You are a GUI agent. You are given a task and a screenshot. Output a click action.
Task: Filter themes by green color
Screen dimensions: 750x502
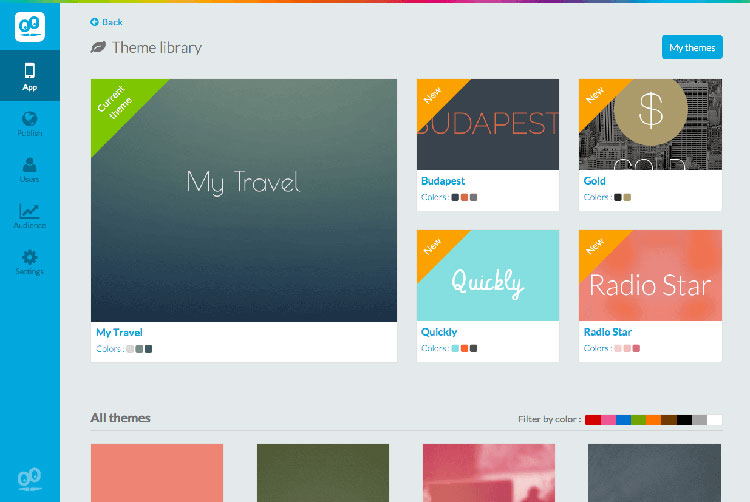[638, 419]
